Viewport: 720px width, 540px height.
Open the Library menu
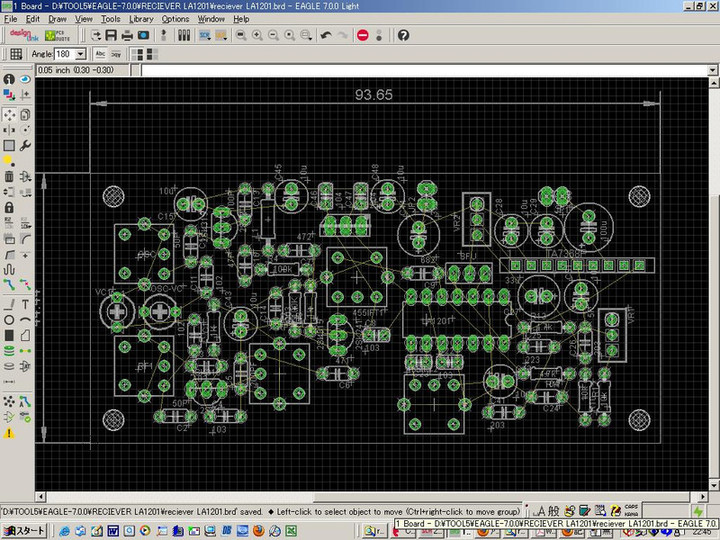[x=141, y=19]
